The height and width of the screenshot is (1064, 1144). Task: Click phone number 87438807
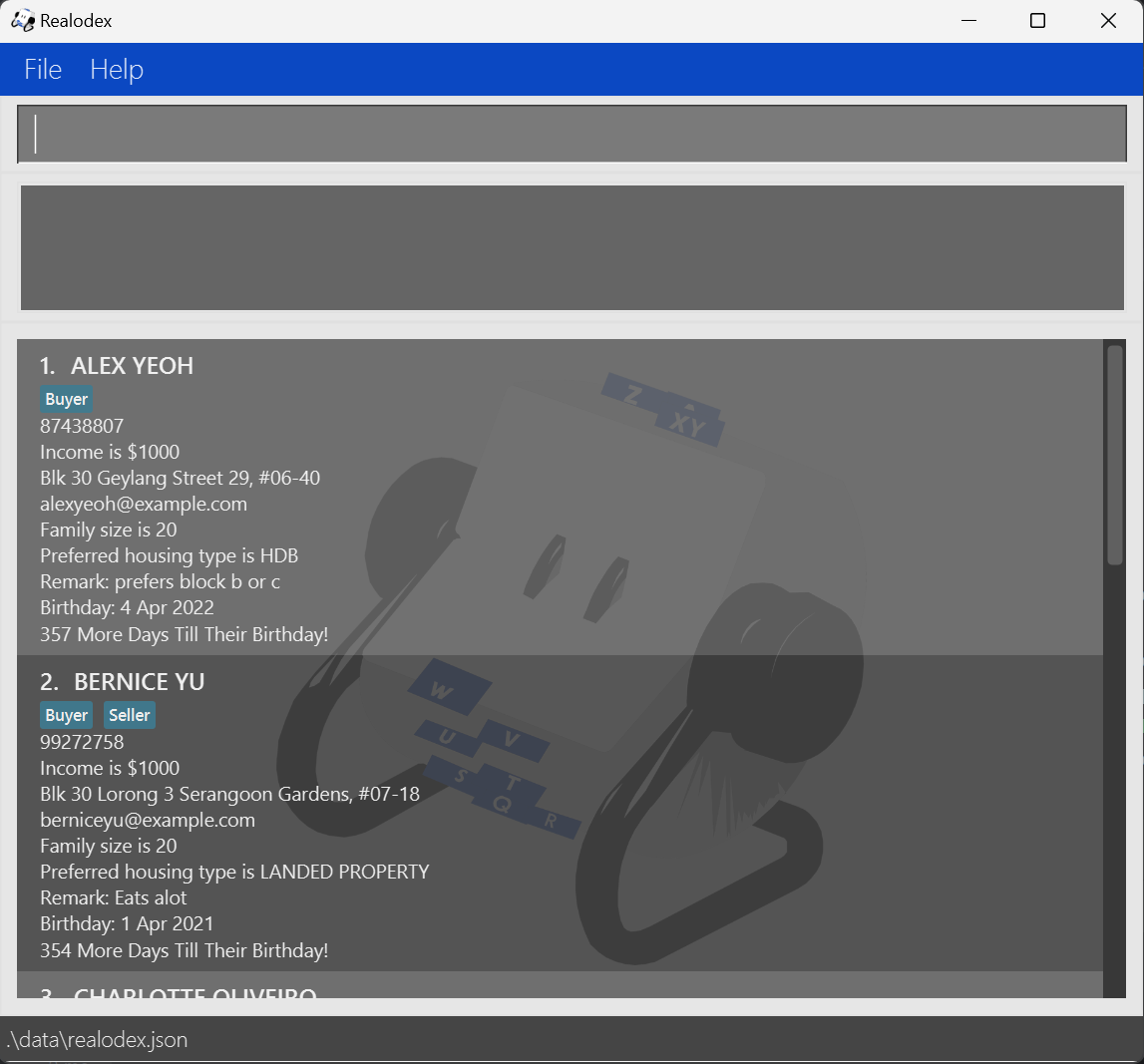pyautogui.click(x=82, y=427)
